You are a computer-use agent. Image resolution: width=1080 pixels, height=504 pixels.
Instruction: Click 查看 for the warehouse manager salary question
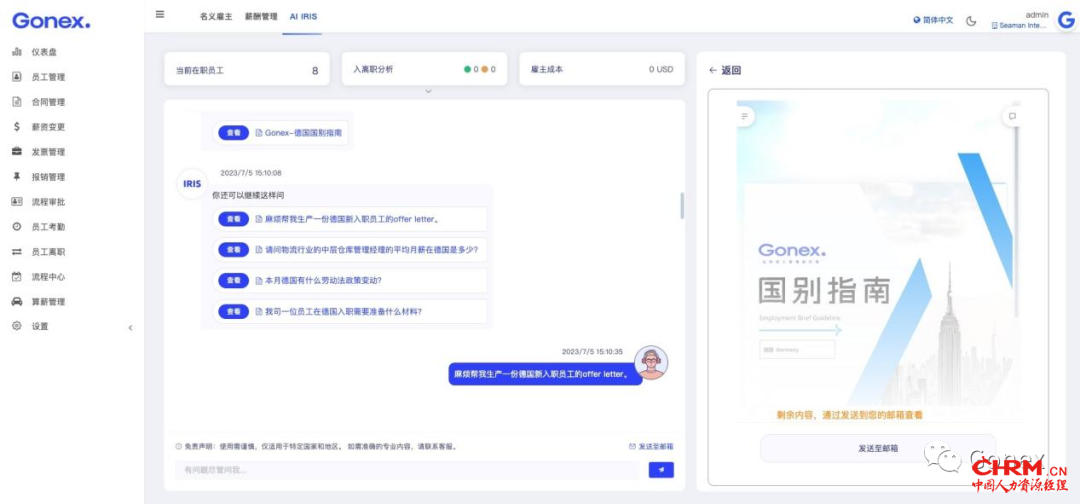pos(233,250)
